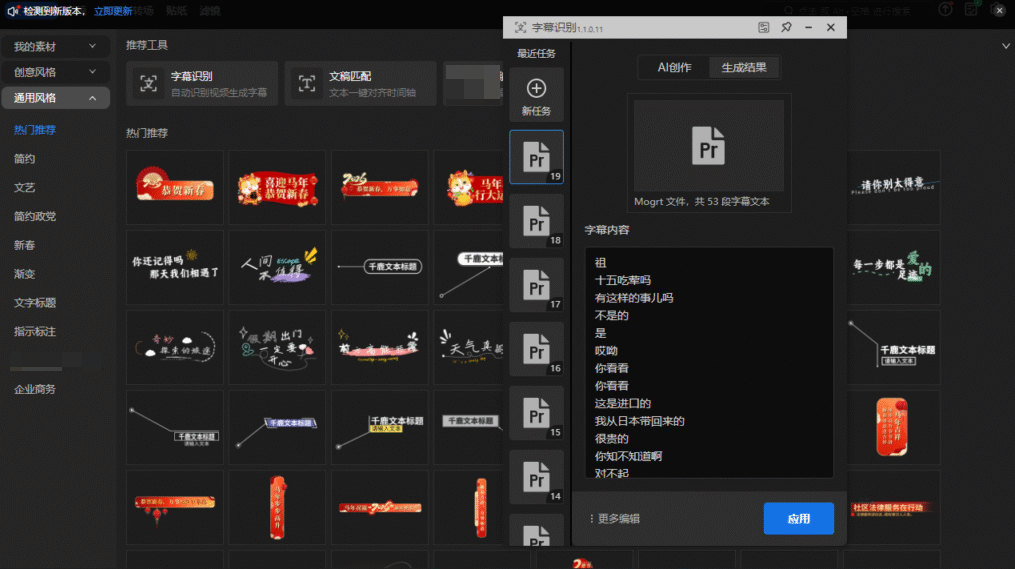Close the round X overlay at top right

[x=999, y=10]
